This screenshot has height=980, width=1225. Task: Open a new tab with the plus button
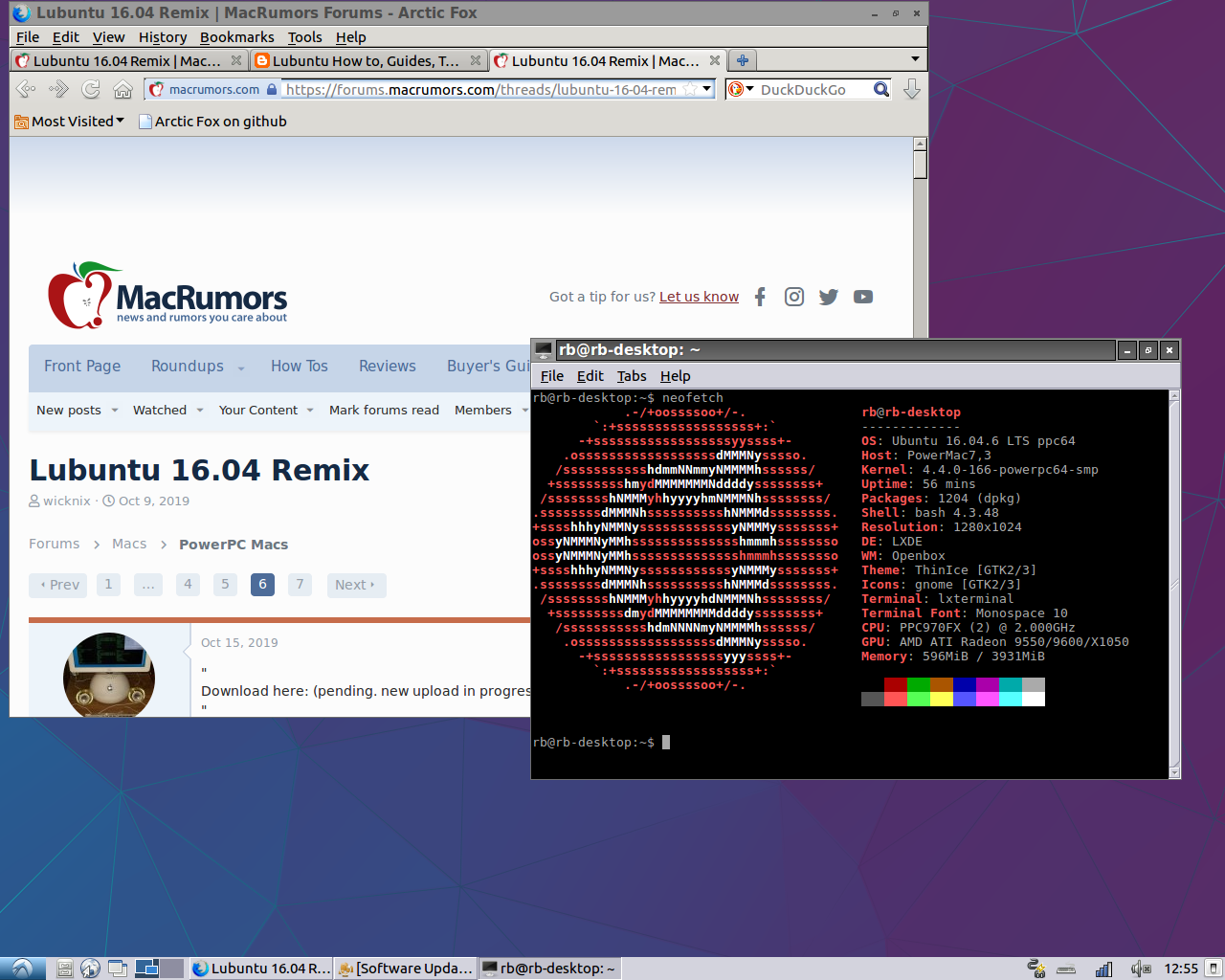click(x=742, y=60)
